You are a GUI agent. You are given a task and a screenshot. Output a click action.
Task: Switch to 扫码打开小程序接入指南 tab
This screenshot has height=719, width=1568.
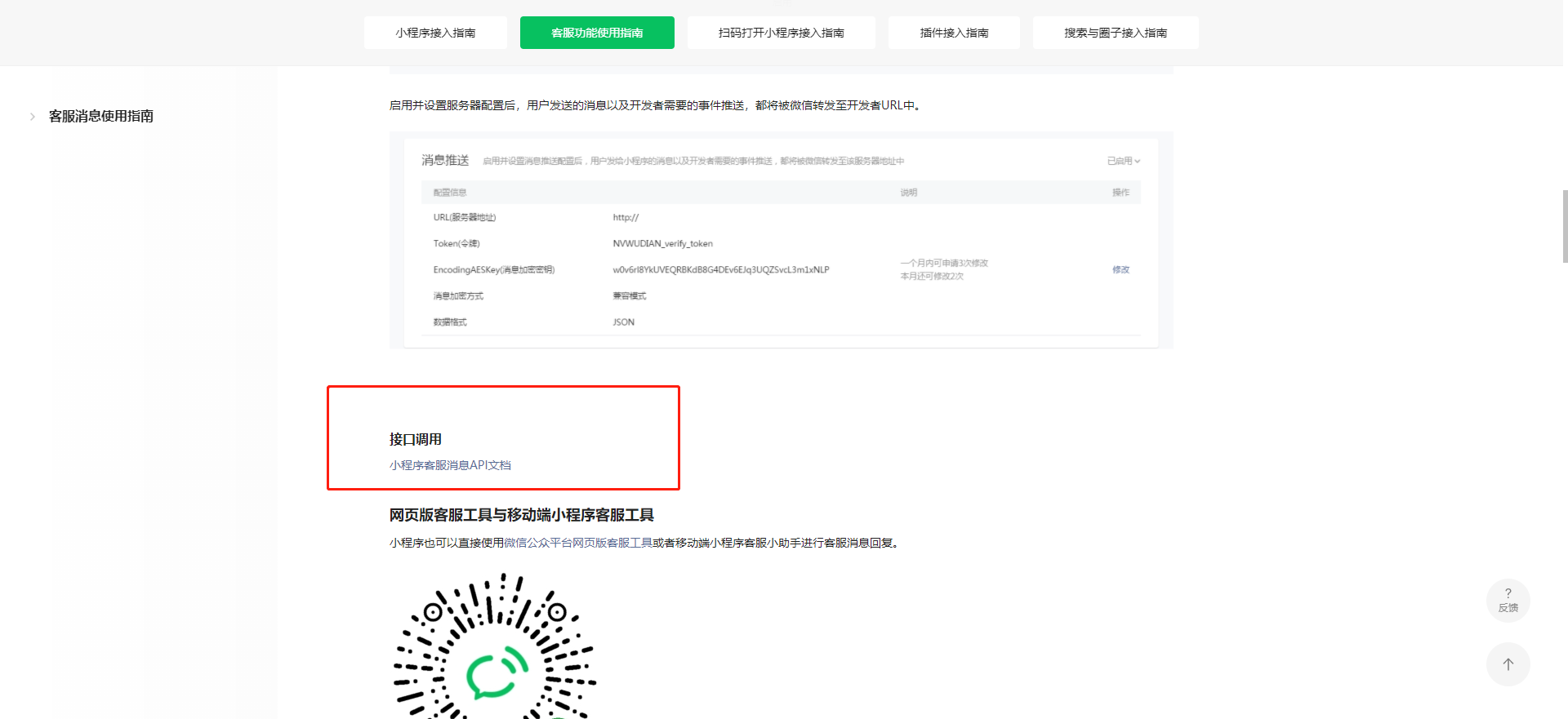pyautogui.click(x=781, y=33)
